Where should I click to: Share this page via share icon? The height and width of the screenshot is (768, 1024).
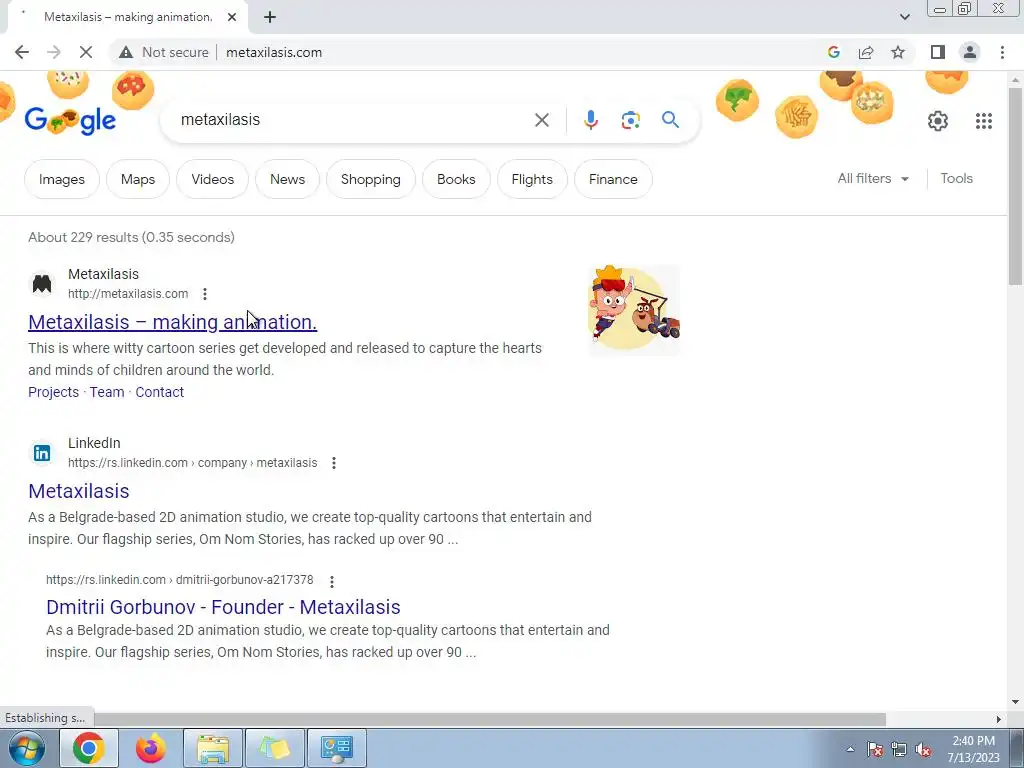[866, 52]
